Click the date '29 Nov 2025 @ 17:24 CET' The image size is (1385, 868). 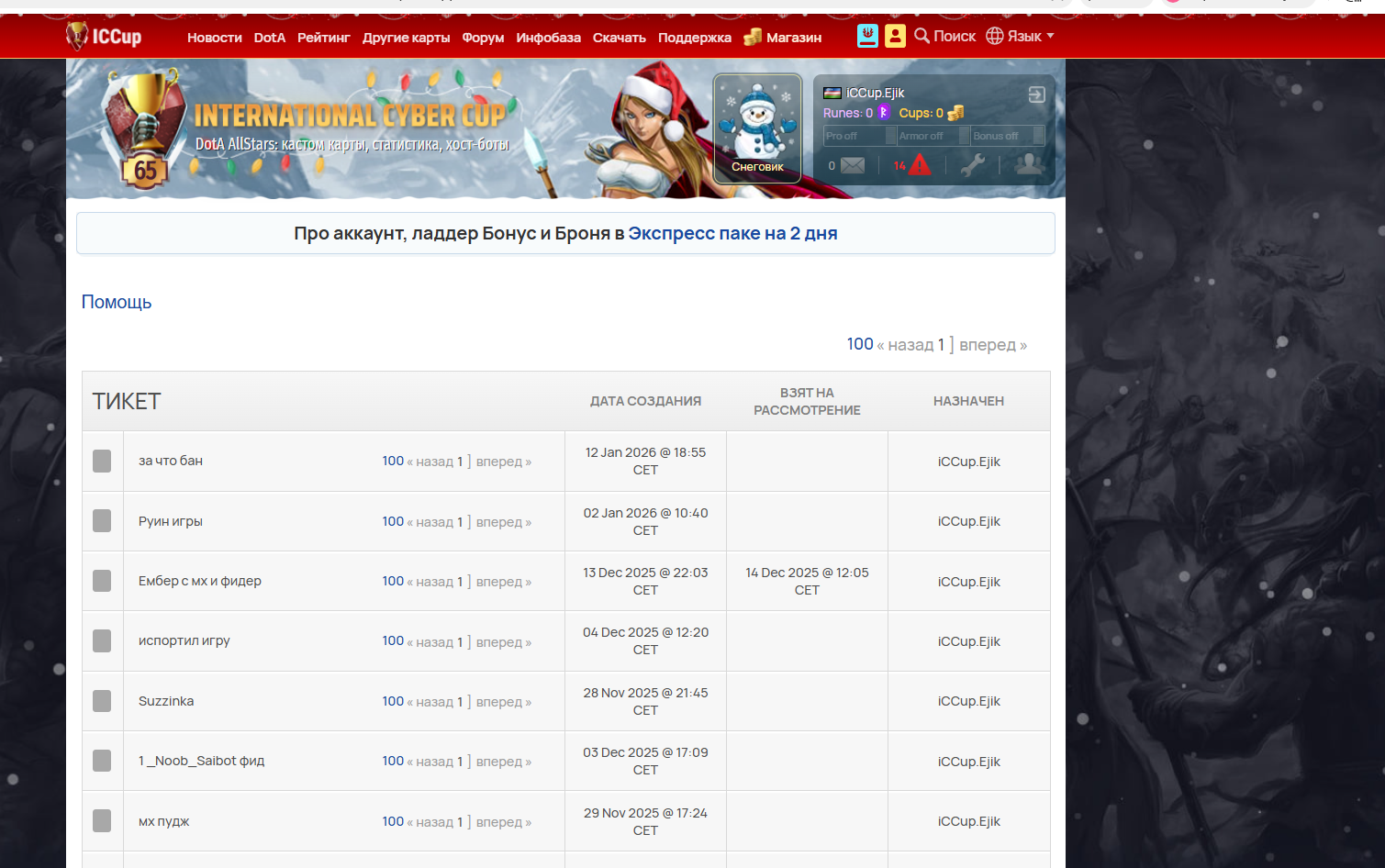pyautogui.click(x=645, y=821)
